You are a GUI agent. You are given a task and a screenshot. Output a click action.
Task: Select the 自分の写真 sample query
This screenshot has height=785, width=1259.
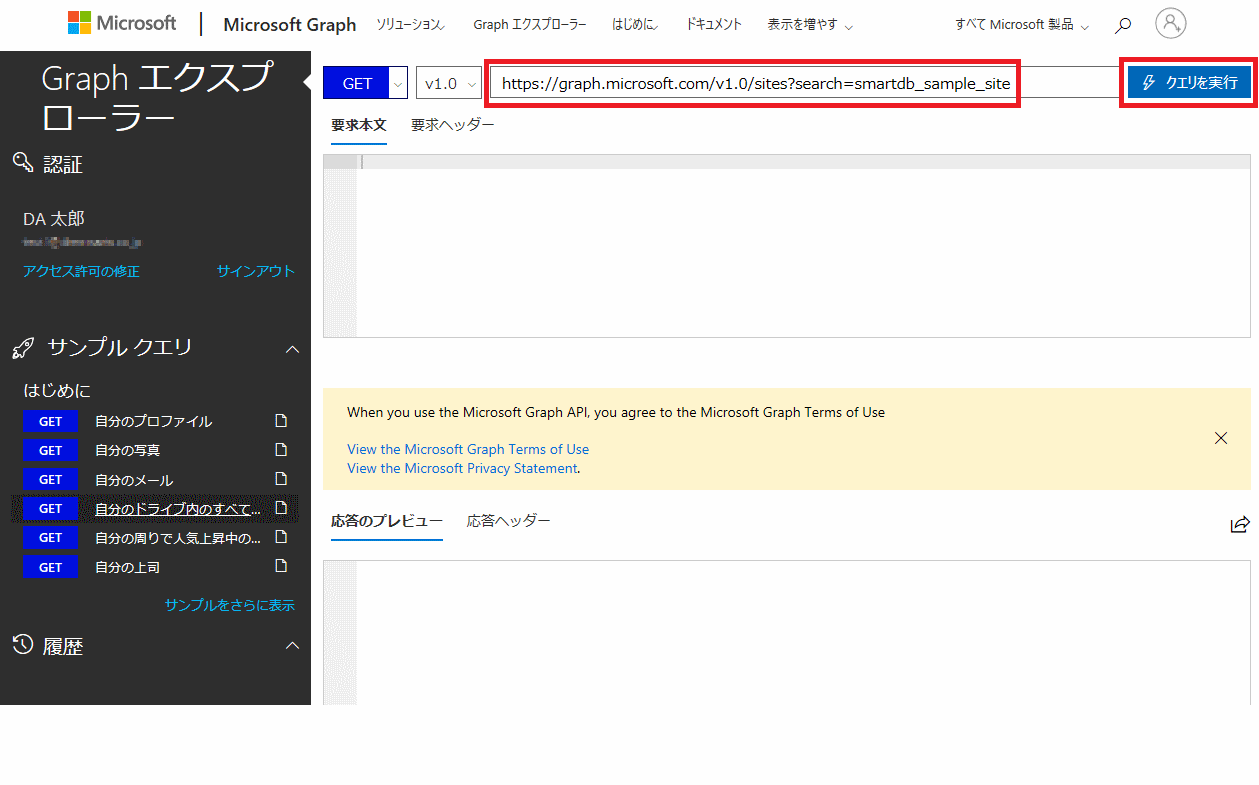click(x=128, y=450)
